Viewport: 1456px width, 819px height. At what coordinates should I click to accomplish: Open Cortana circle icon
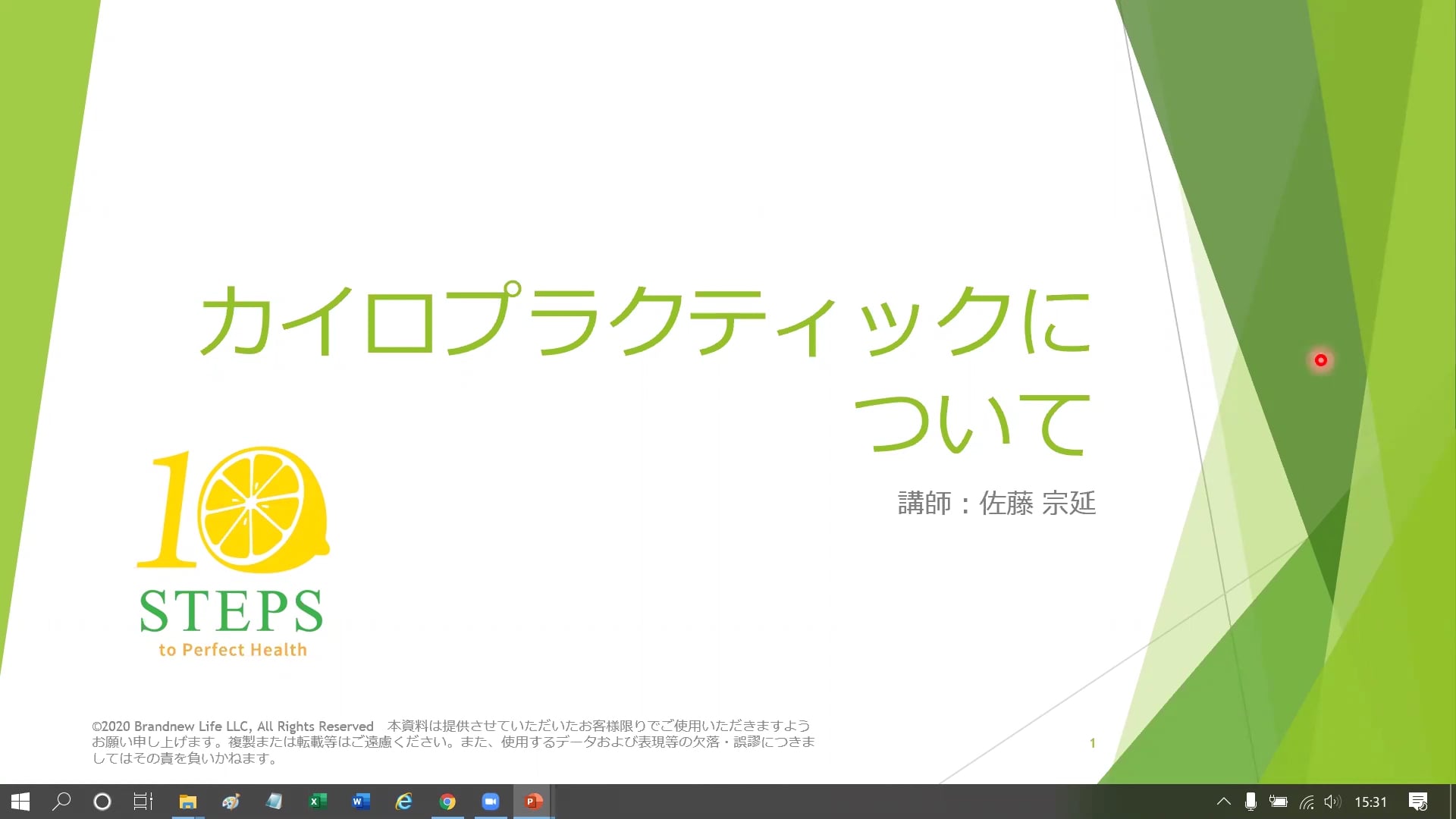pos(102,802)
